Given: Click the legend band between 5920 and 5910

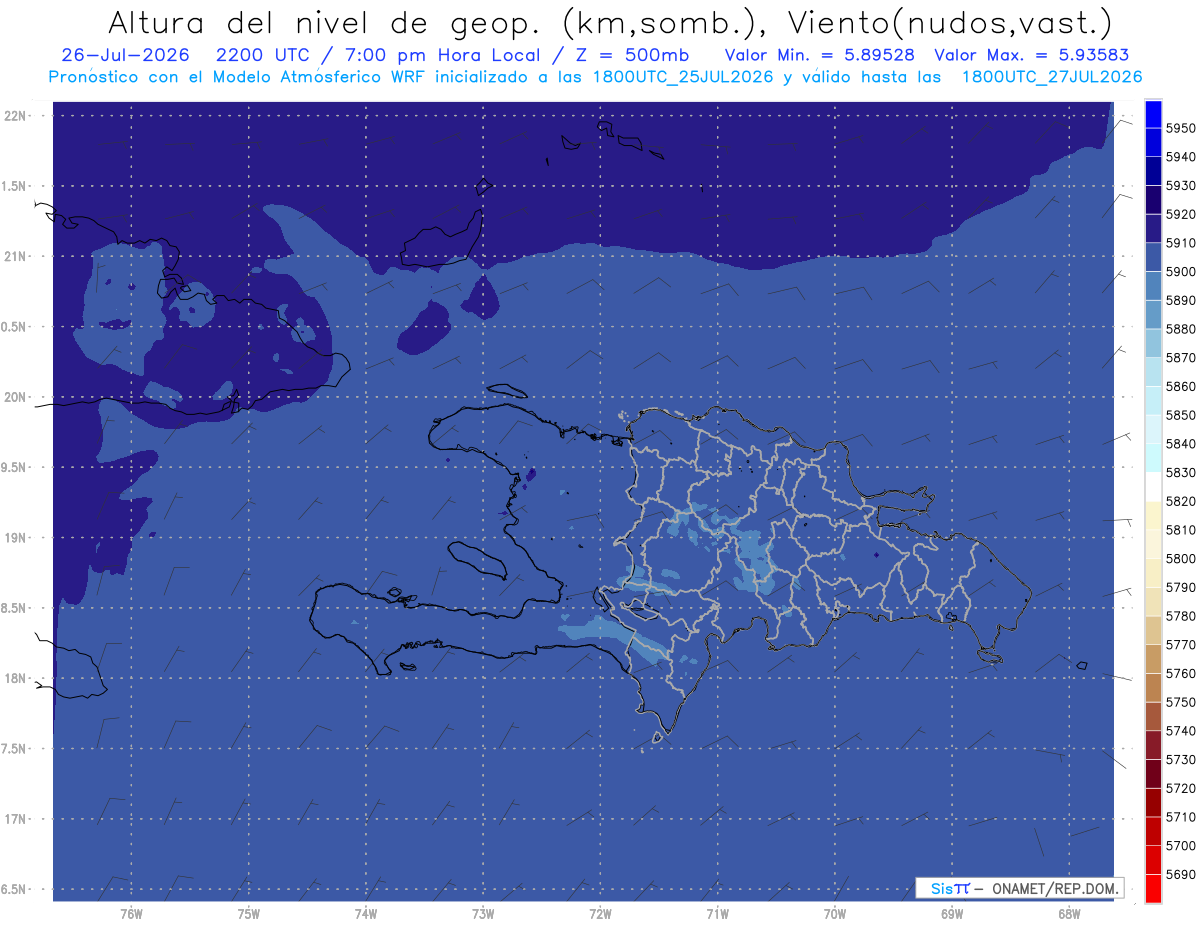Looking at the screenshot, I should click(1153, 228).
